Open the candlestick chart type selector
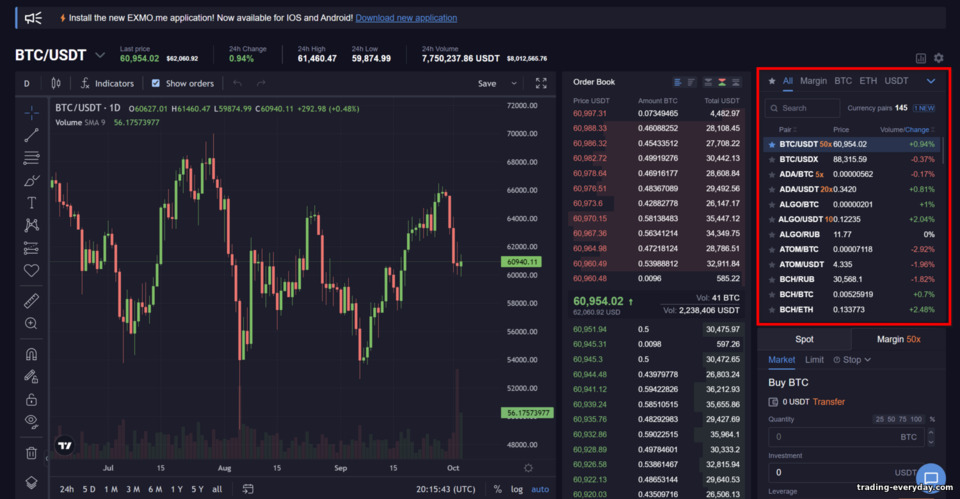This screenshot has height=499, width=960. pos(56,83)
